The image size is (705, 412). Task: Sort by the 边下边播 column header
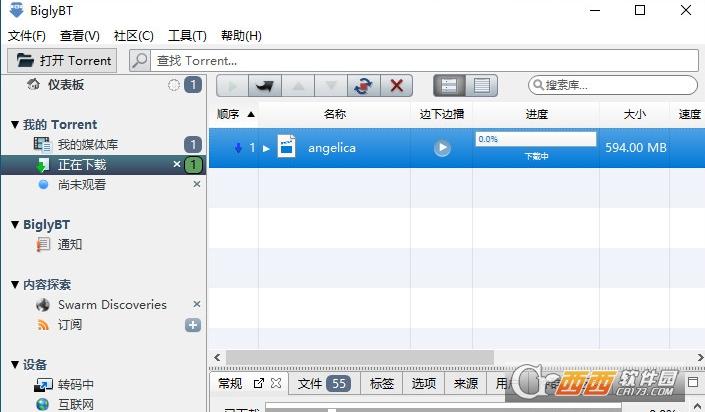(442, 114)
